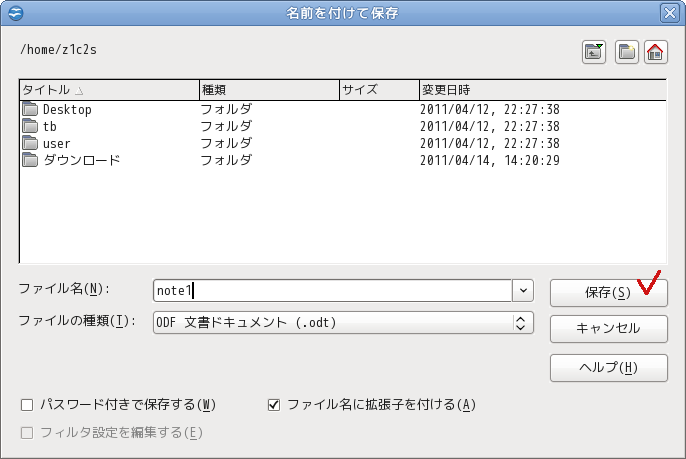This screenshot has height=459, width=686.
Task: Open the ファイル名 history dropdown arrow
Action: 523,291
